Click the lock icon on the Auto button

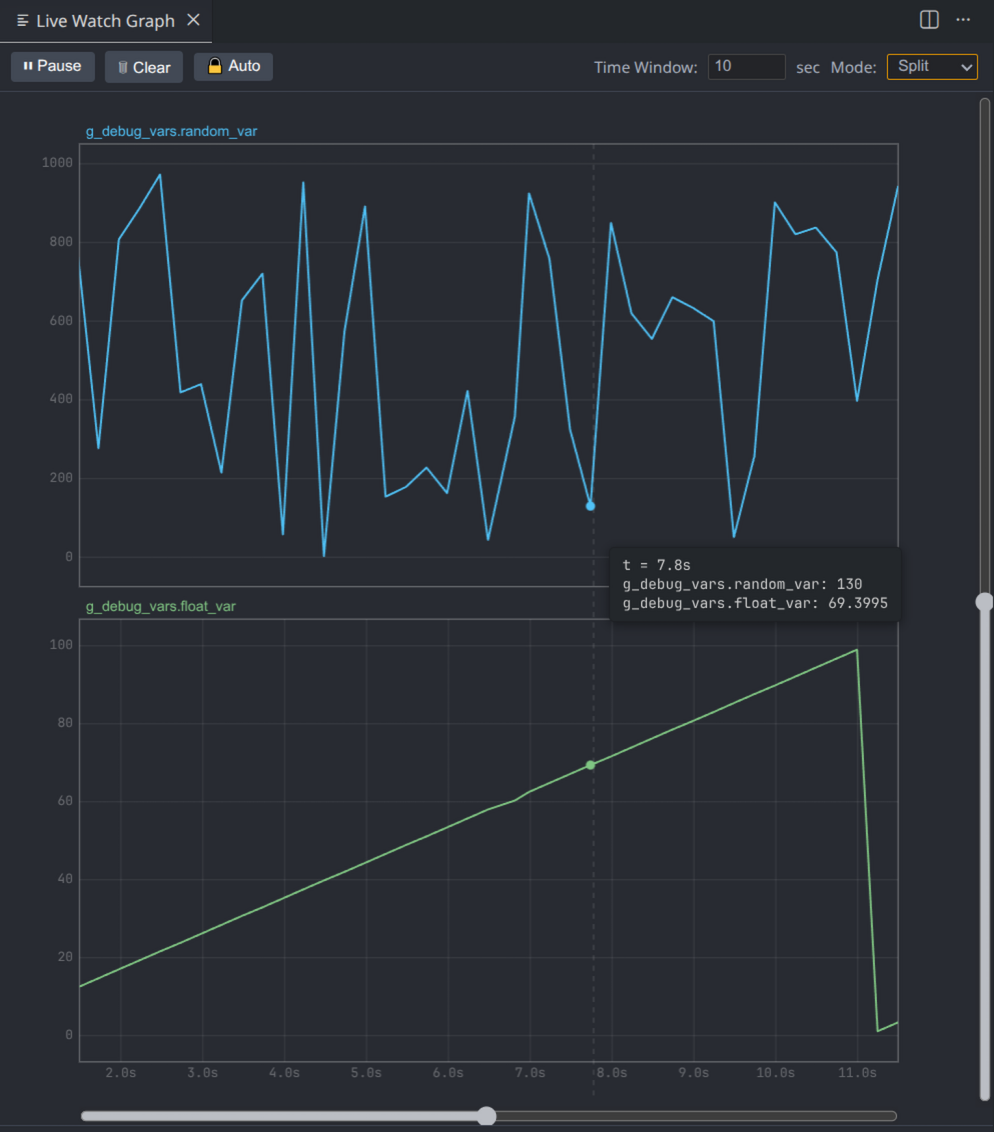[213, 66]
